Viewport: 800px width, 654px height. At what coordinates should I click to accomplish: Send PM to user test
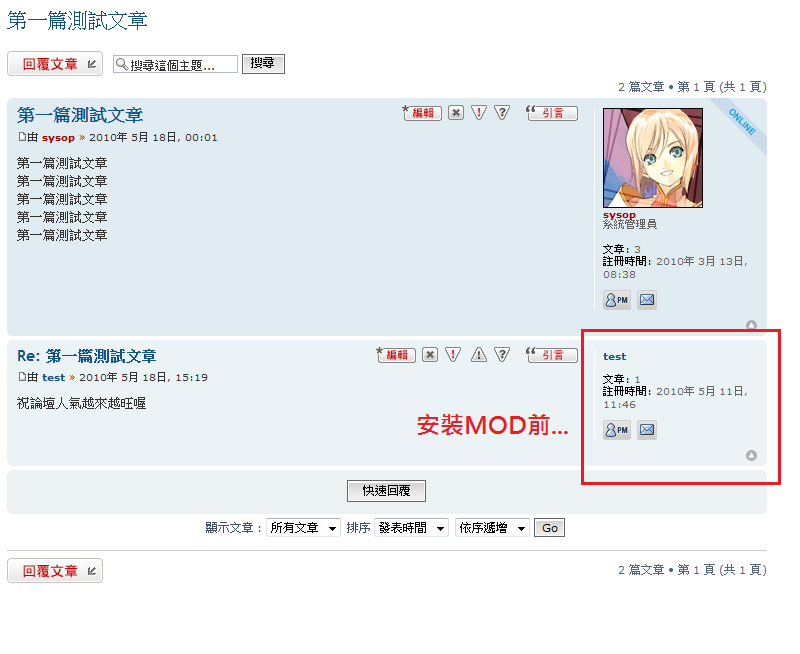(616, 430)
